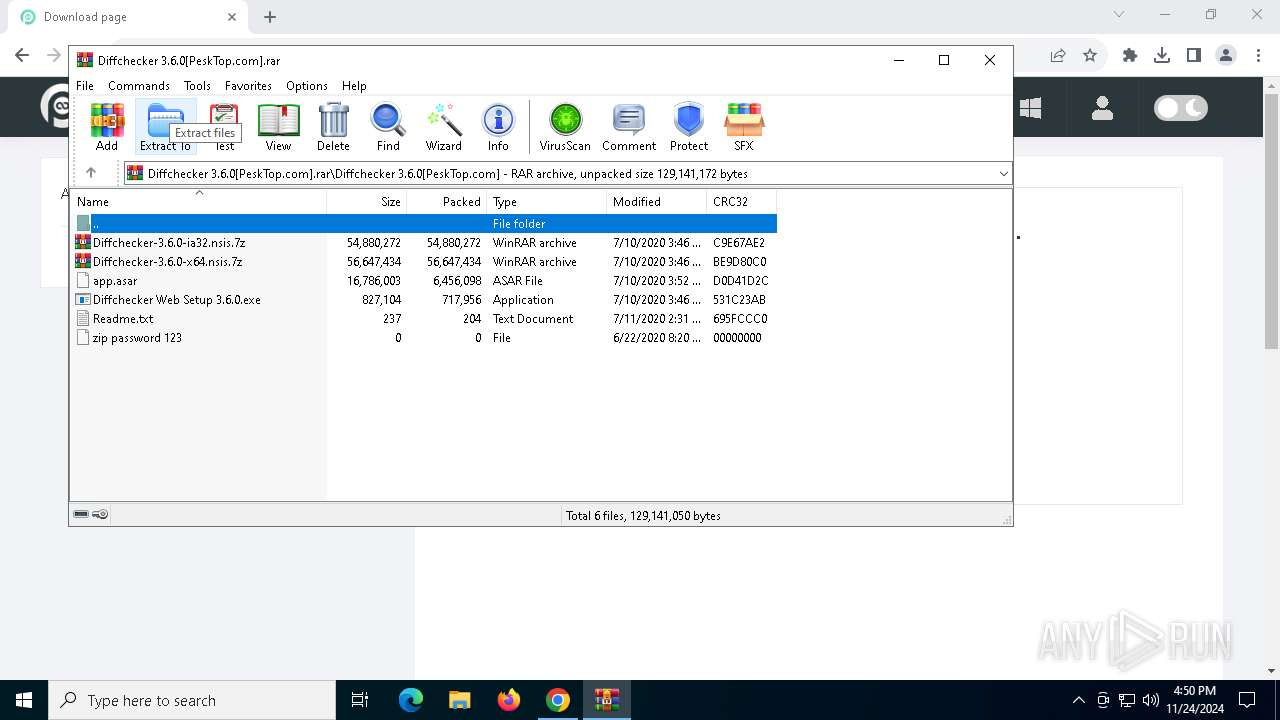The image size is (1280, 720).
Task: Open the View toolbar tool
Action: coord(278,127)
